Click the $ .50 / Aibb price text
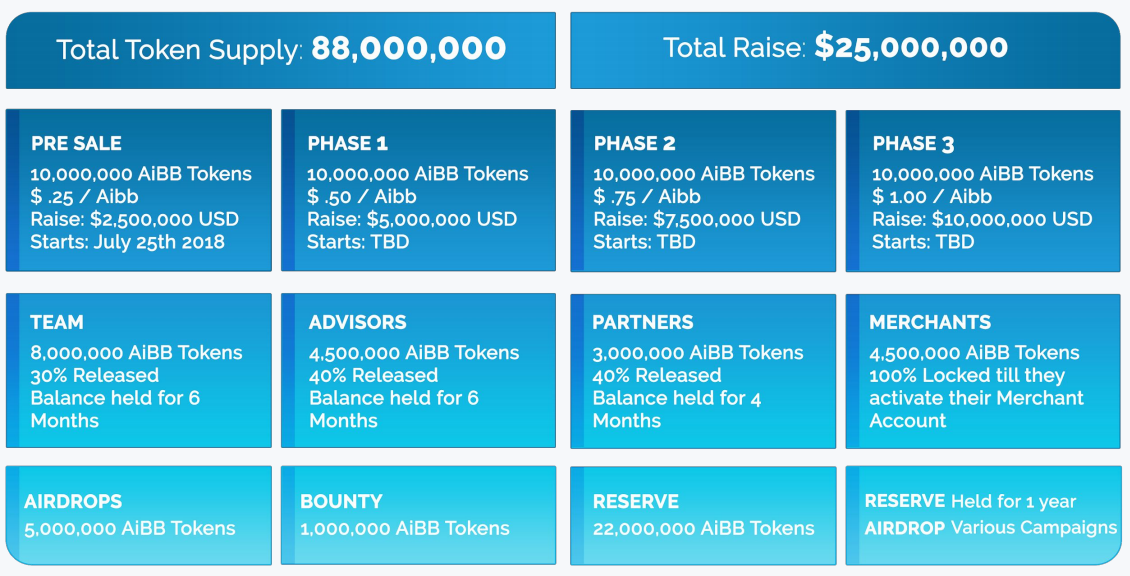Screen dimensions: 1130x576 coord(361,197)
